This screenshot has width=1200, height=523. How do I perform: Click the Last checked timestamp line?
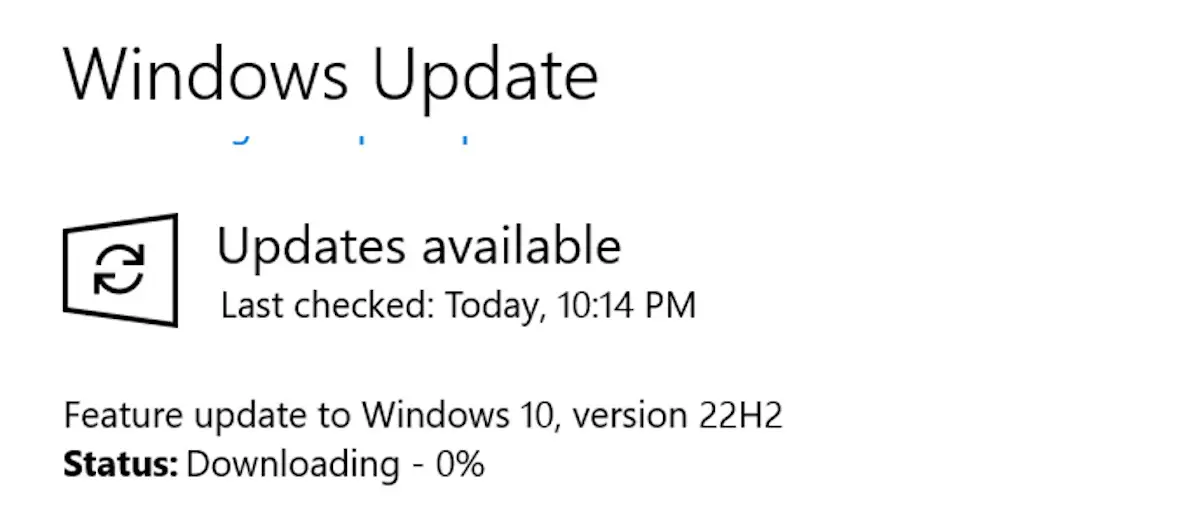click(458, 305)
